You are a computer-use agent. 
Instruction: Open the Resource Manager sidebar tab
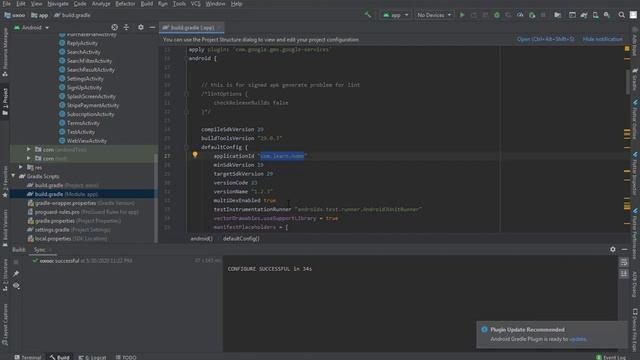5,52
